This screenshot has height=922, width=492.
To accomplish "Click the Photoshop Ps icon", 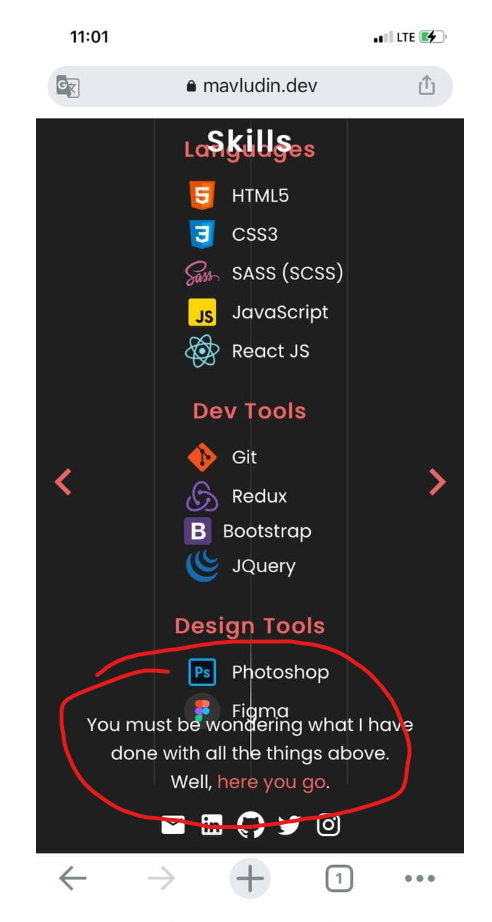I will 202,672.
